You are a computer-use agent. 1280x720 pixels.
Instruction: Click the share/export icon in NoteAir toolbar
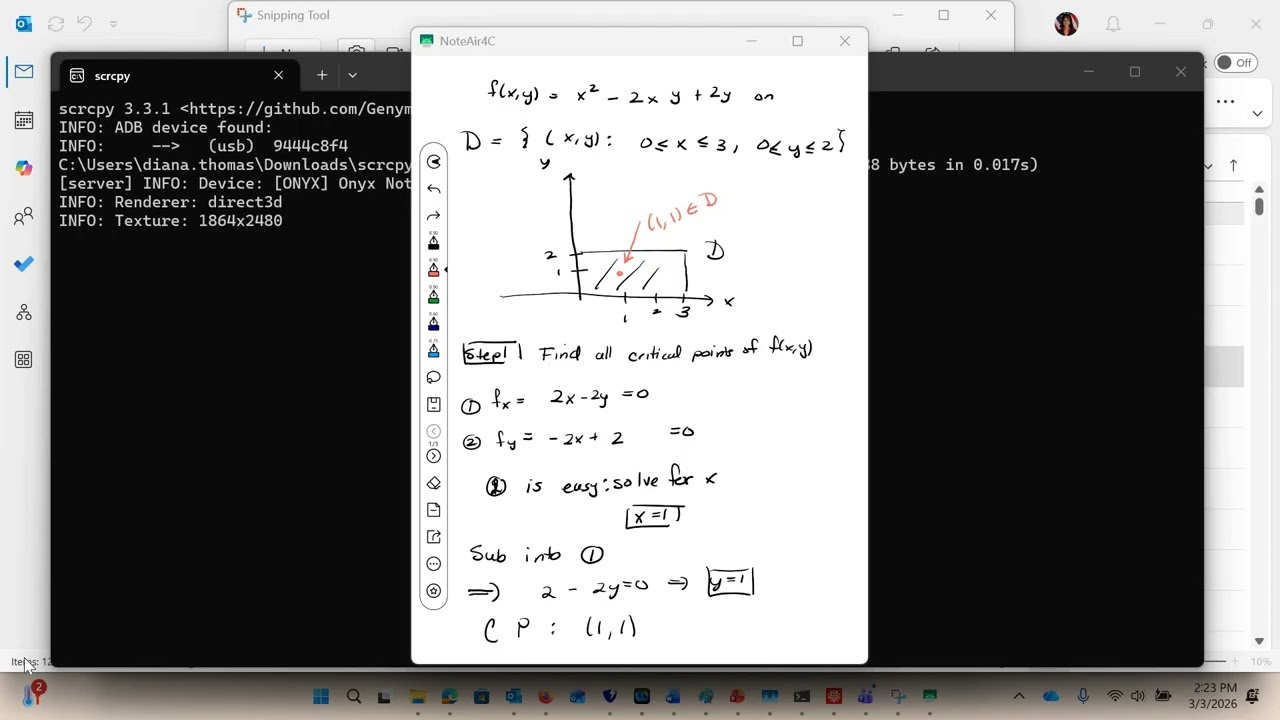[433, 537]
